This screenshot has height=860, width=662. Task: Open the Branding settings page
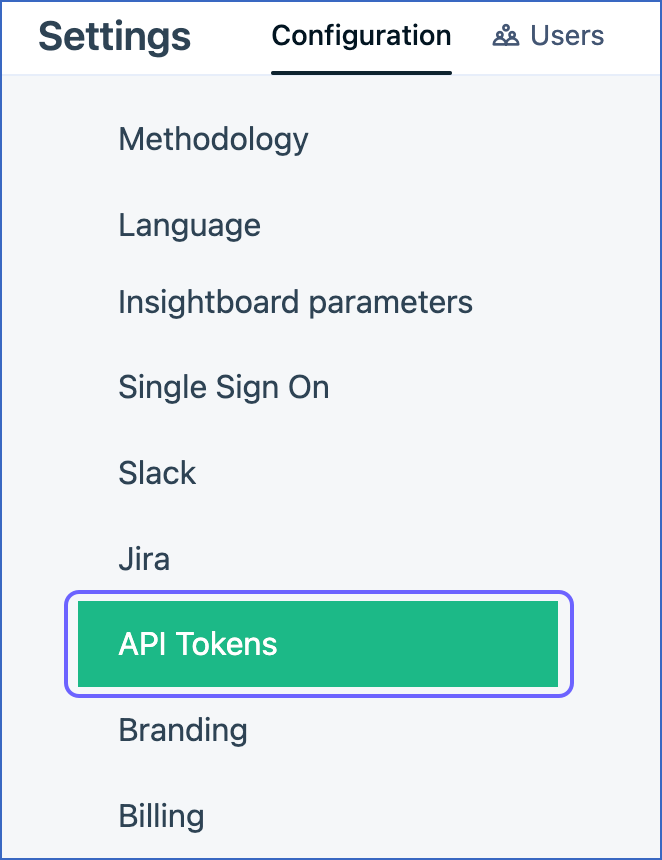pyautogui.click(x=183, y=730)
